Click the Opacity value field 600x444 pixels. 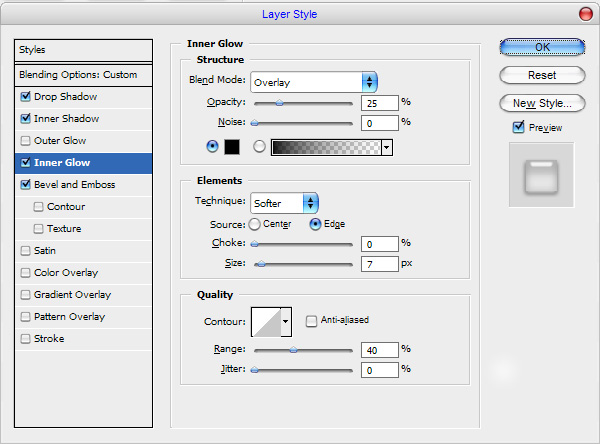[x=380, y=103]
